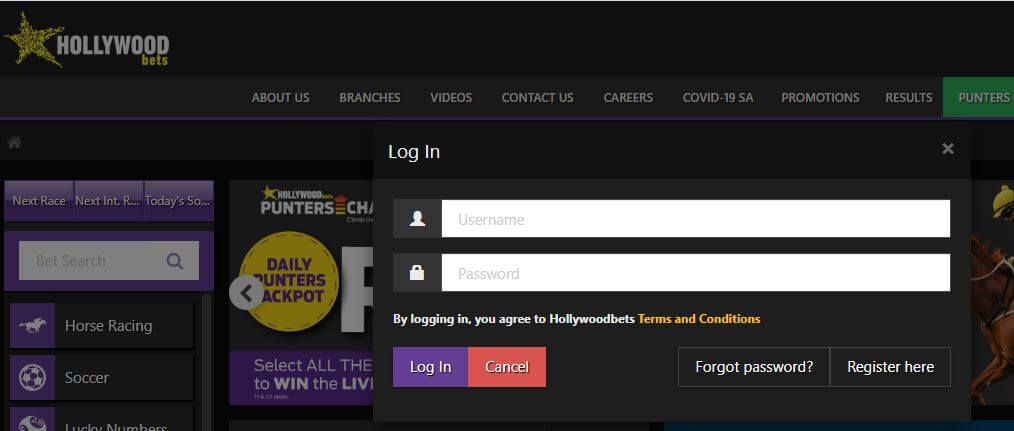Viewport: 1014px width, 431px height.
Task: Open the Horse Racing category label
Action: [x=109, y=326]
